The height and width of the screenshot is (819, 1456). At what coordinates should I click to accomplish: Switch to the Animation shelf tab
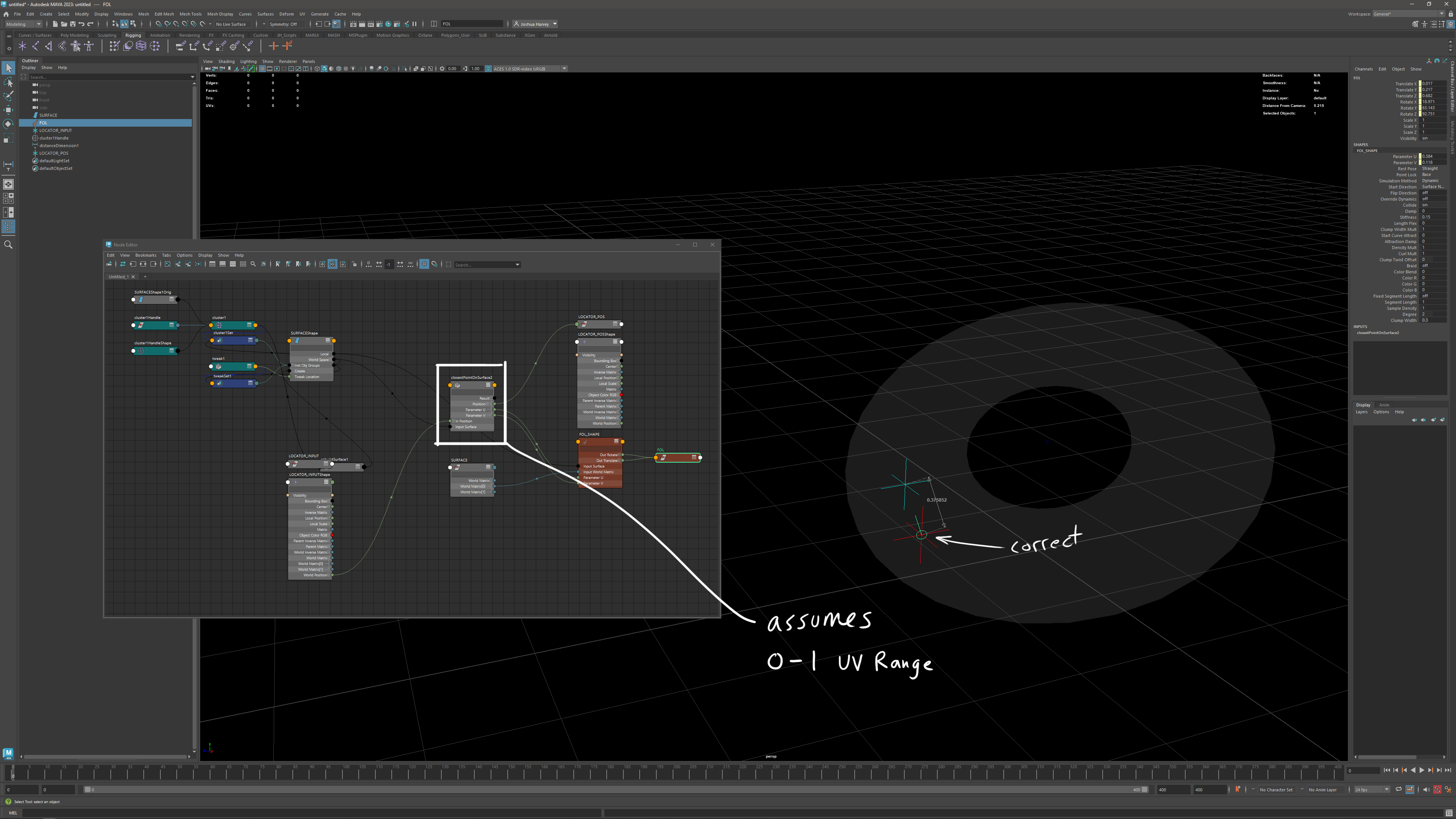[160, 35]
